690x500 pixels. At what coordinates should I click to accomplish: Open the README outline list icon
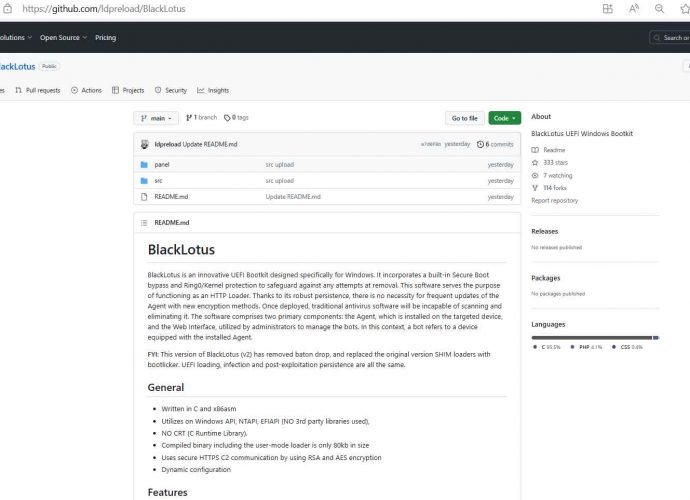coord(144,223)
